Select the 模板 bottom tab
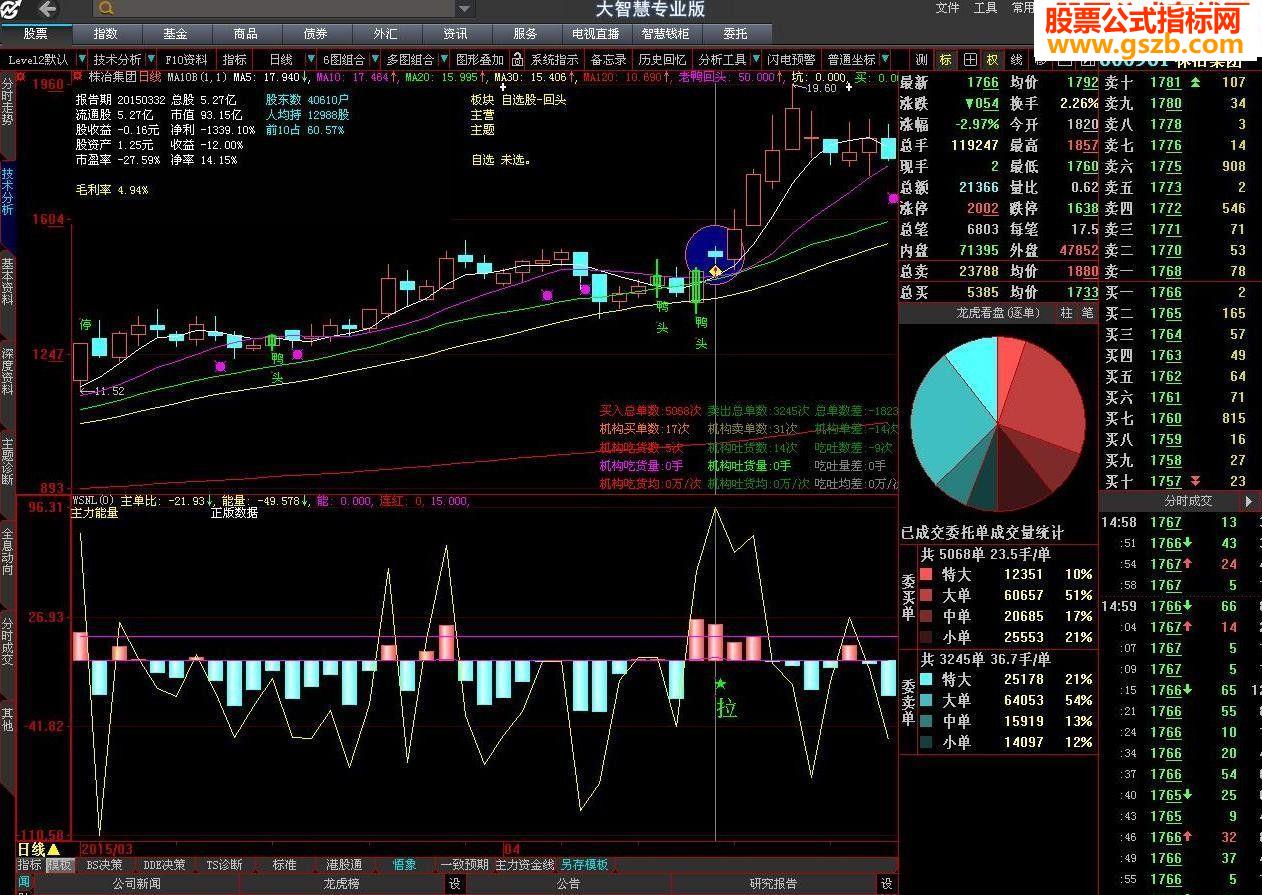The image size is (1262, 895). 59,865
